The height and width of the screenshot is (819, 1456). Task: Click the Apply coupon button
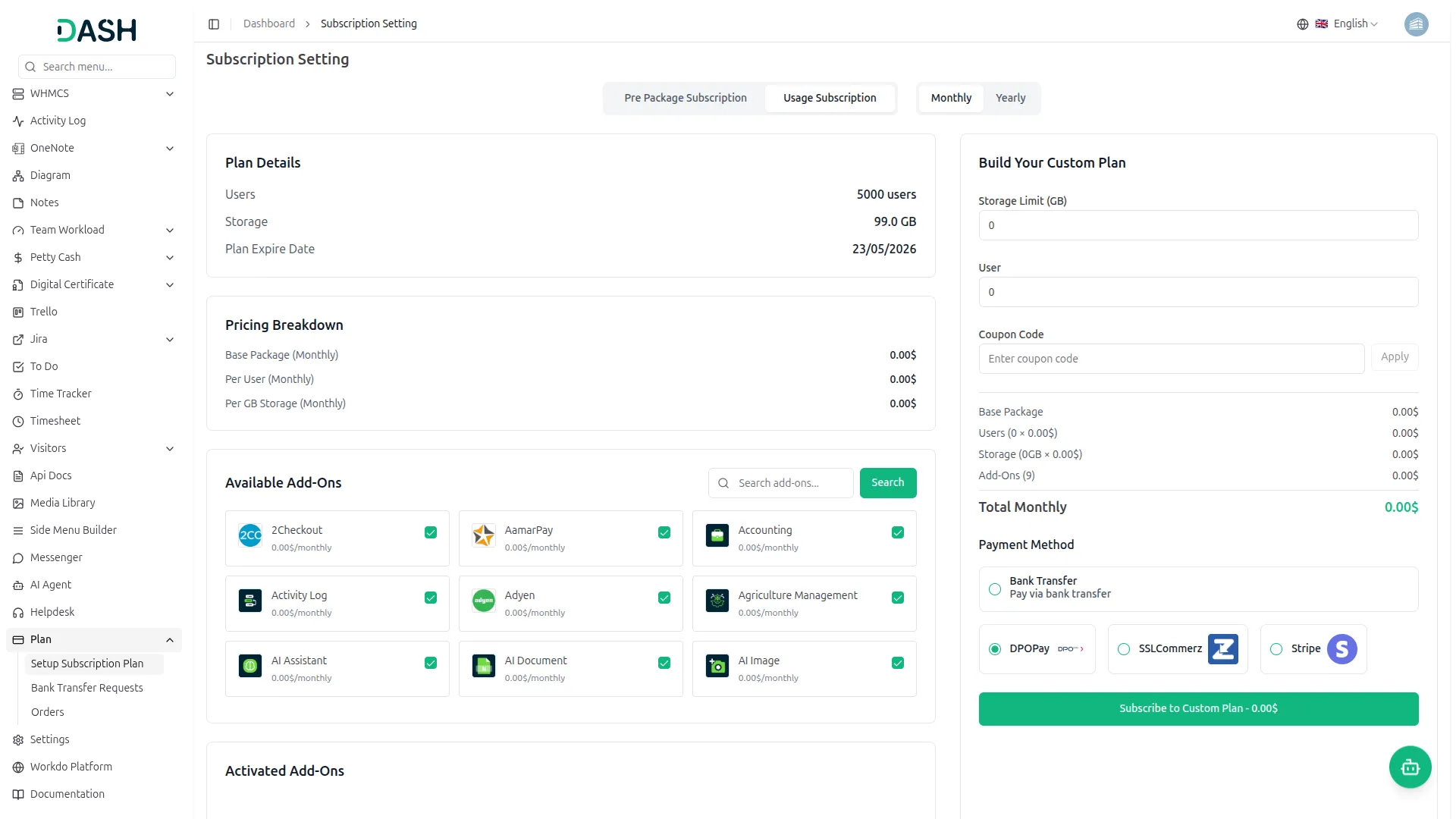1395,356
